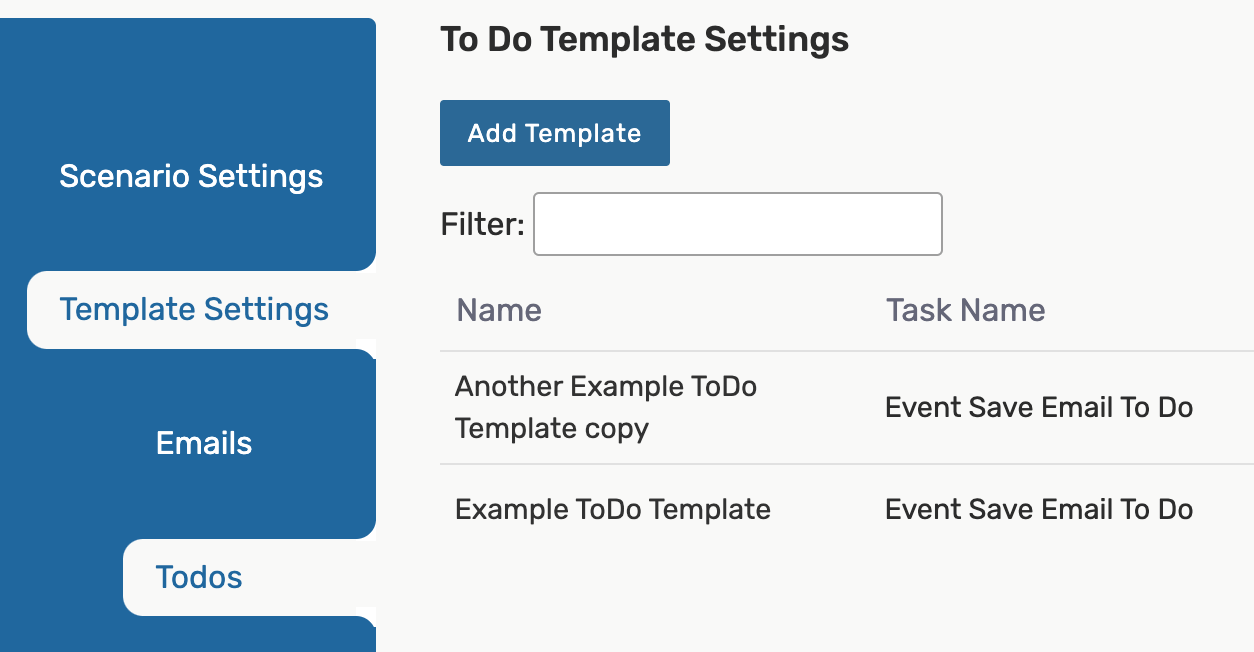Click first row's Event Save Email To Do cell

[1038, 407]
